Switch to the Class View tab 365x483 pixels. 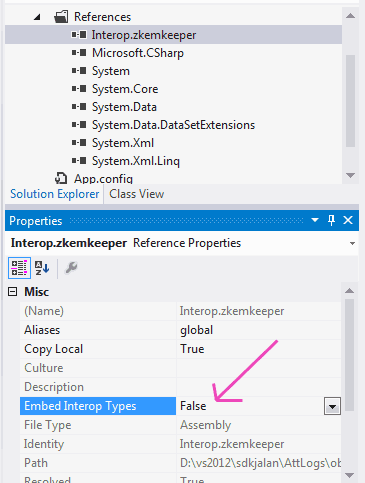click(137, 194)
